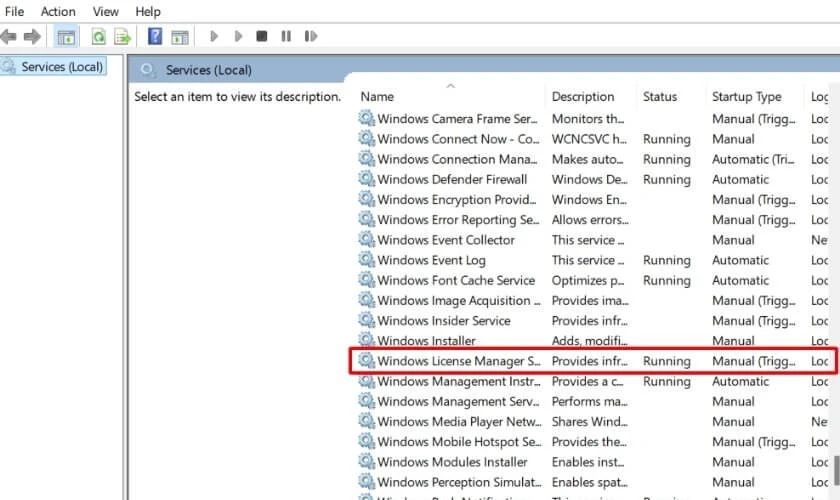Image resolution: width=840 pixels, height=500 pixels.
Task: Select the Windows Installer service name
Action: tap(426, 341)
